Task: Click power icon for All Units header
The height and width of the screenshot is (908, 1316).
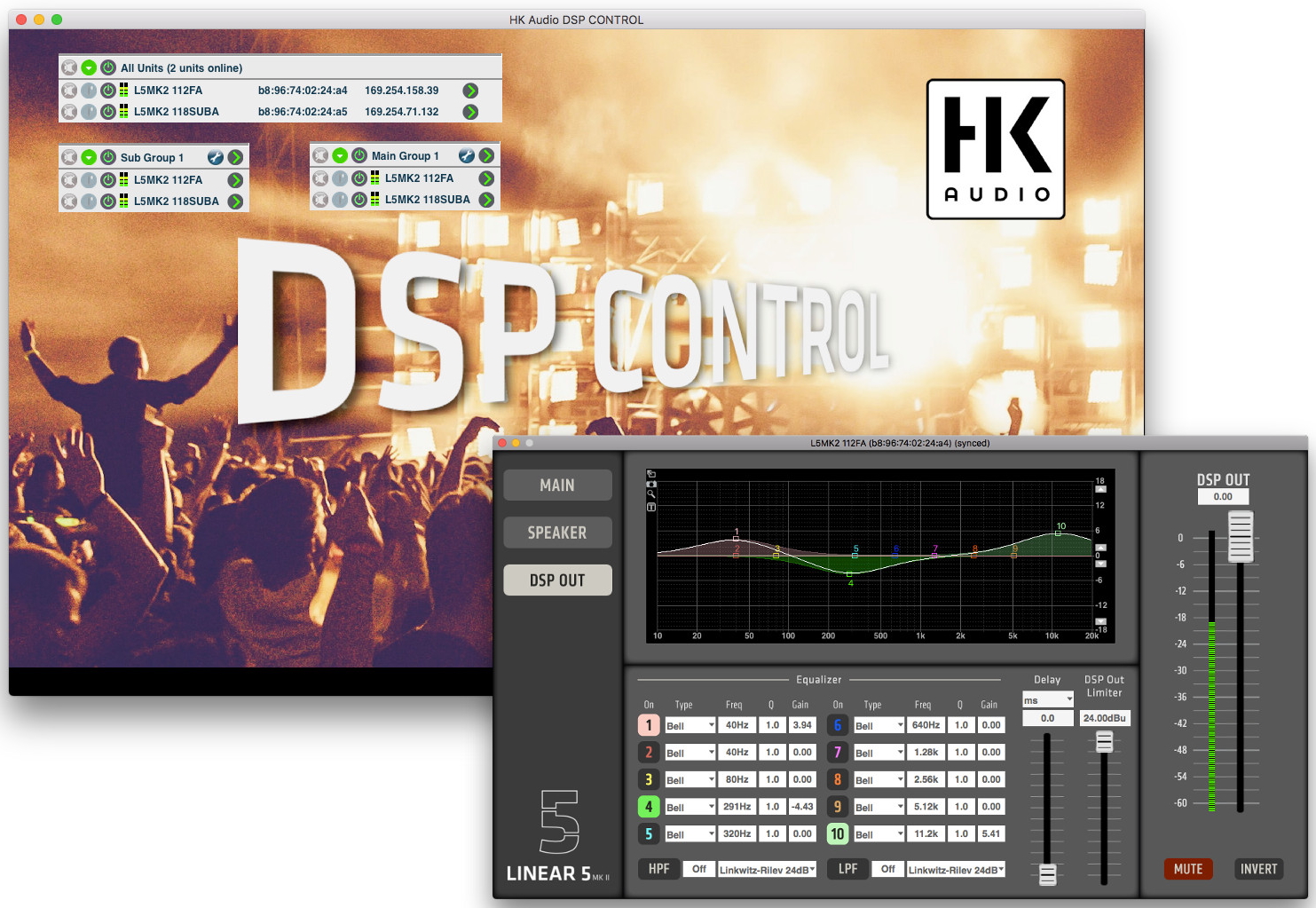Action: pos(108,67)
